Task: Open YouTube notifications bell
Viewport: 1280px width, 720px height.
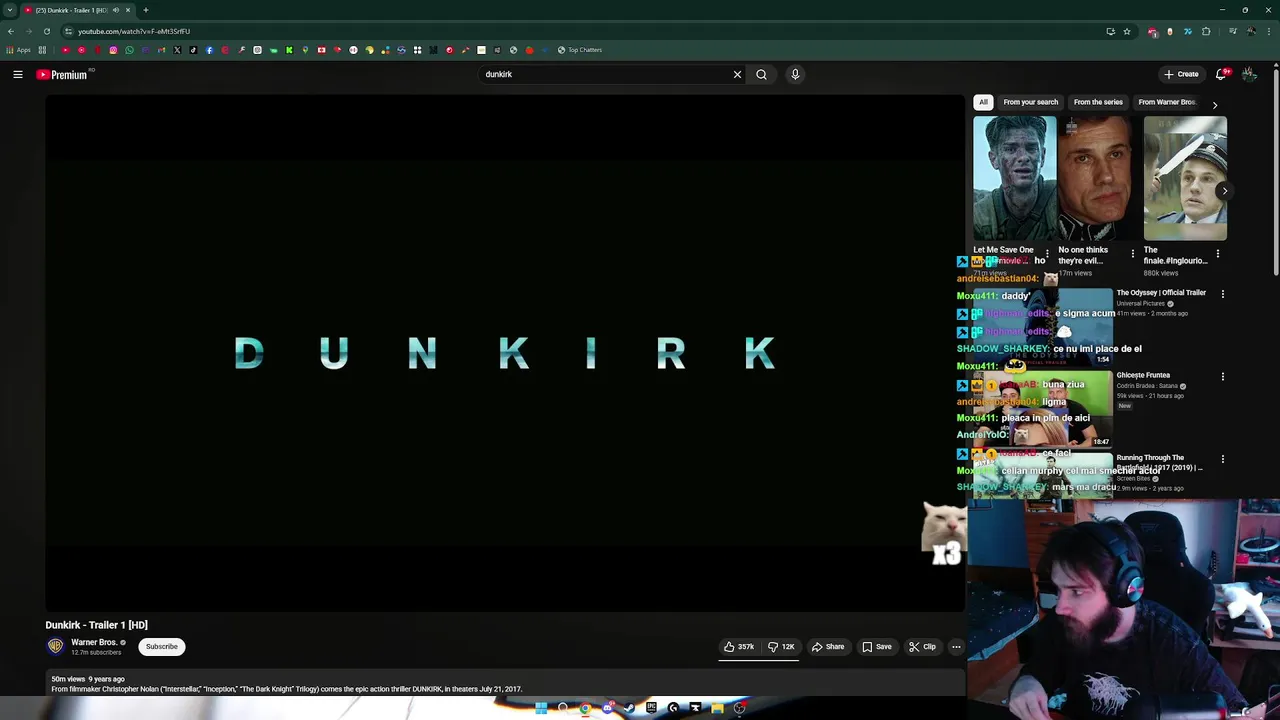Action: (x=1222, y=74)
